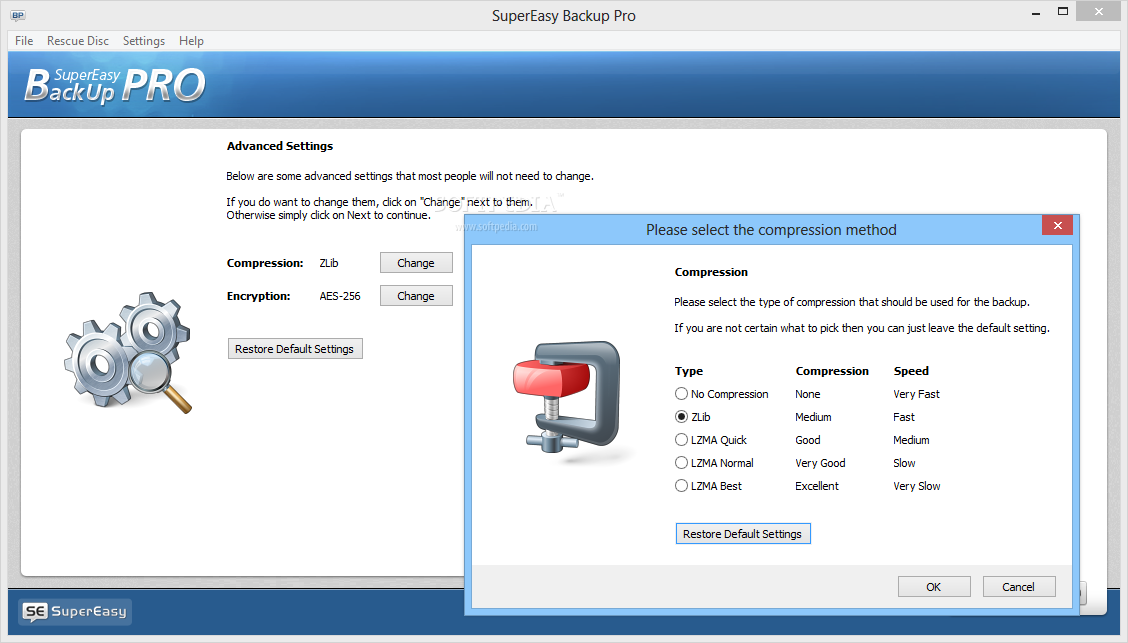The image size is (1128, 643).
Task: Click the 'Slow' speed value for LZMA Normal
Action: tap(904, 463)
